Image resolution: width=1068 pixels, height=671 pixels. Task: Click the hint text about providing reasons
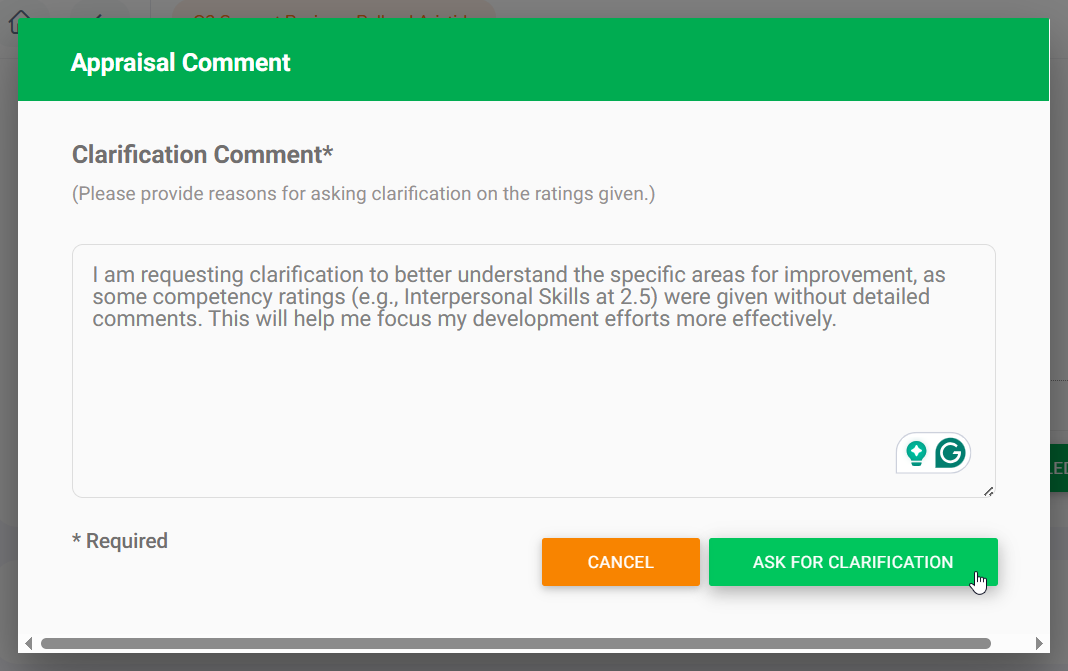[x=363, y=194]
